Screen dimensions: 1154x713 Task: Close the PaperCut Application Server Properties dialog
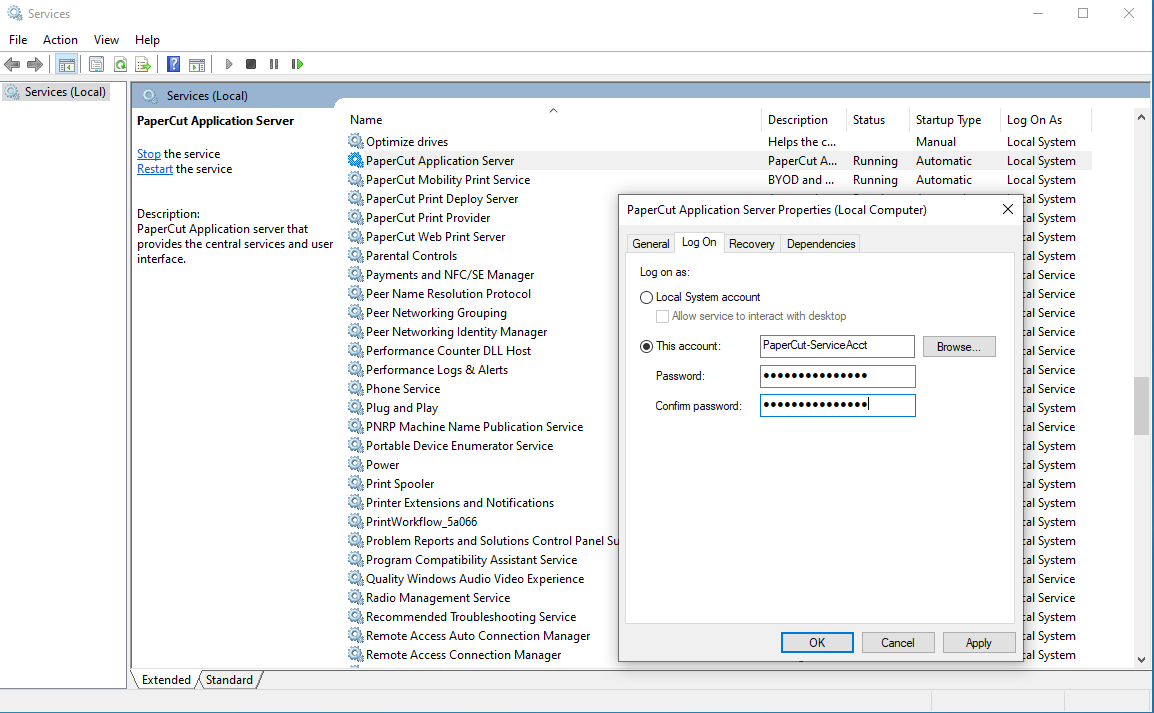click(x=1008, y=210)
